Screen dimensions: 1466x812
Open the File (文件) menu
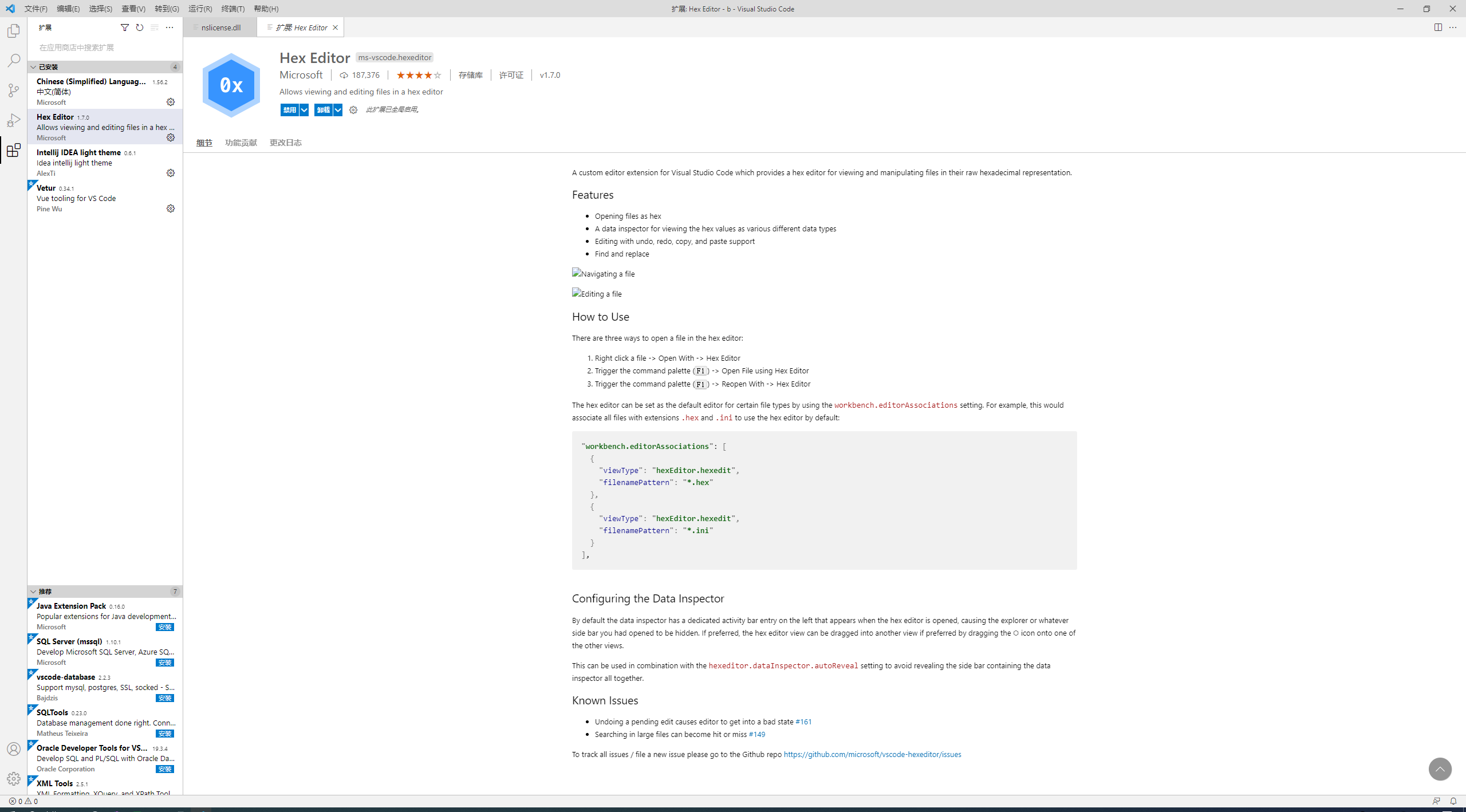click(x=36, y=9)
